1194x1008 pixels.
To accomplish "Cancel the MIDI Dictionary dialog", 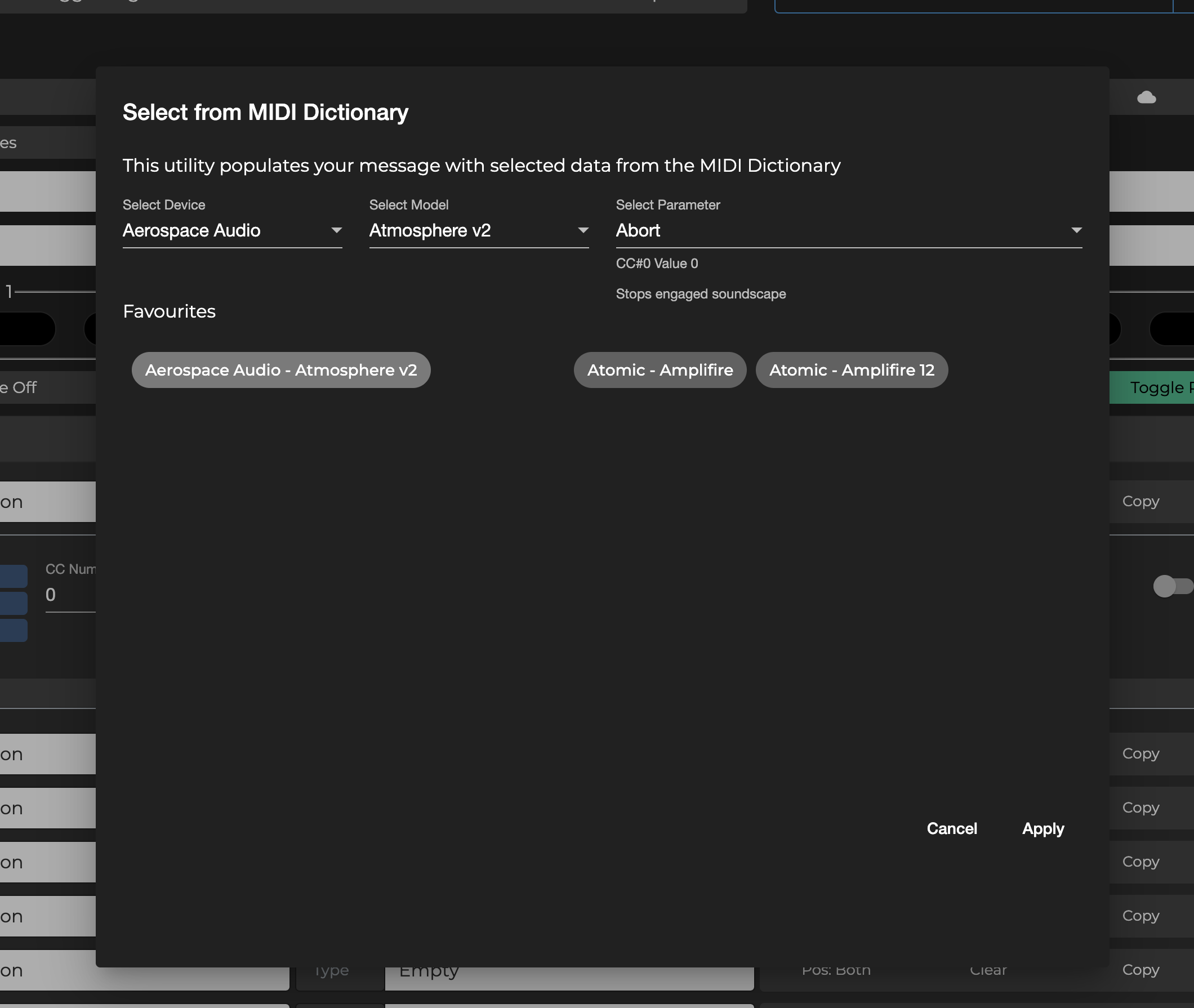I will coord(952,828).
